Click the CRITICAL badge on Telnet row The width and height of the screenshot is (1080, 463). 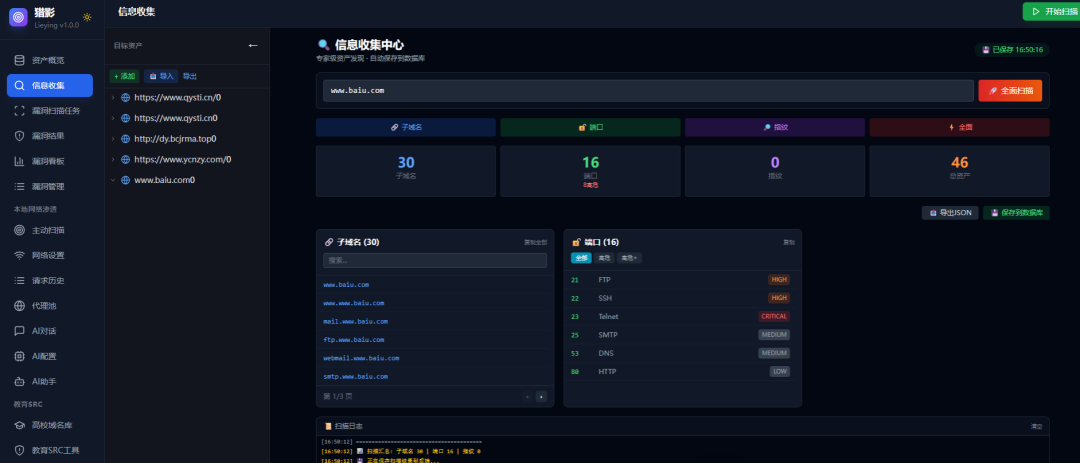774,316
